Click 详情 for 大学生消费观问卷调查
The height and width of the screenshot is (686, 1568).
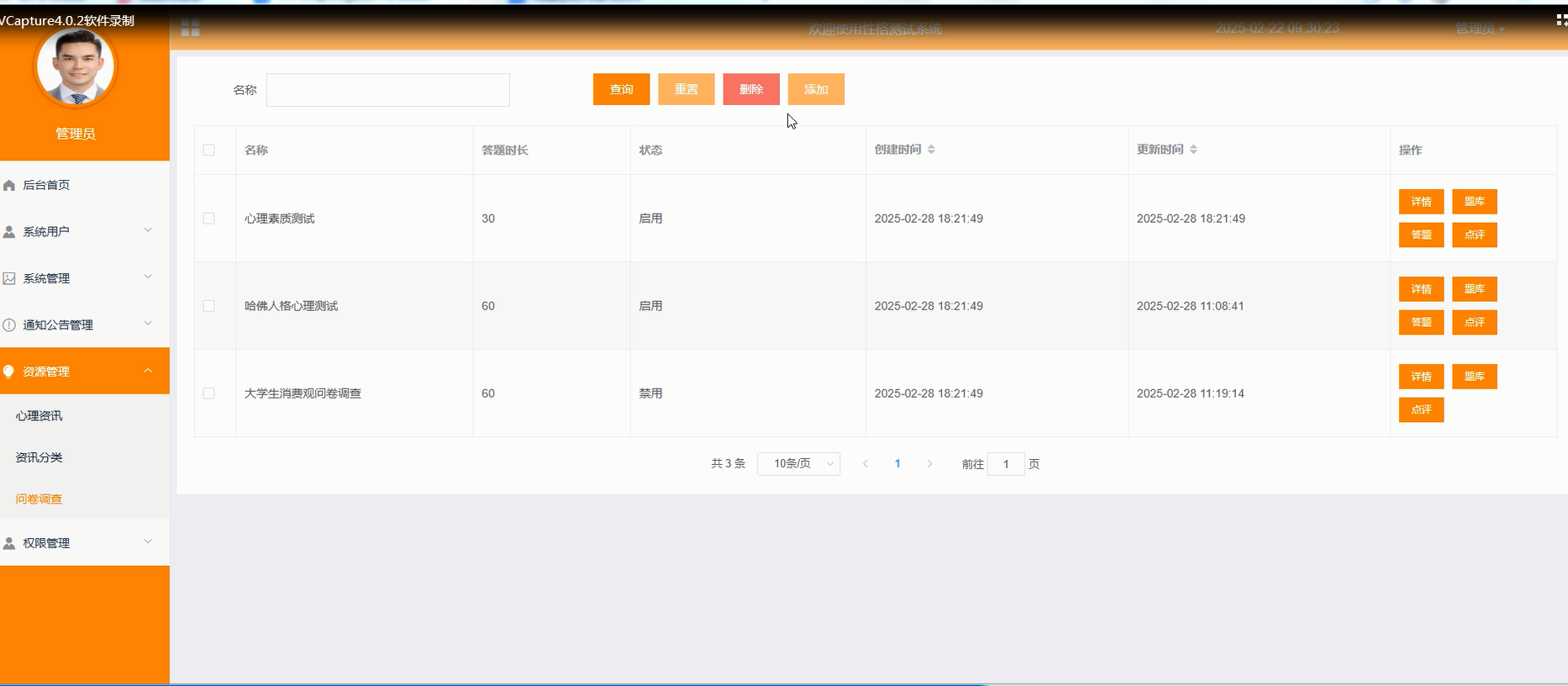(x=1421, y=377)
